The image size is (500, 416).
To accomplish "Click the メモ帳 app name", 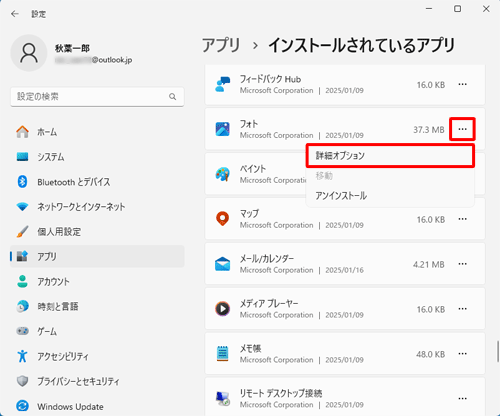I will [x=251, y=349].
